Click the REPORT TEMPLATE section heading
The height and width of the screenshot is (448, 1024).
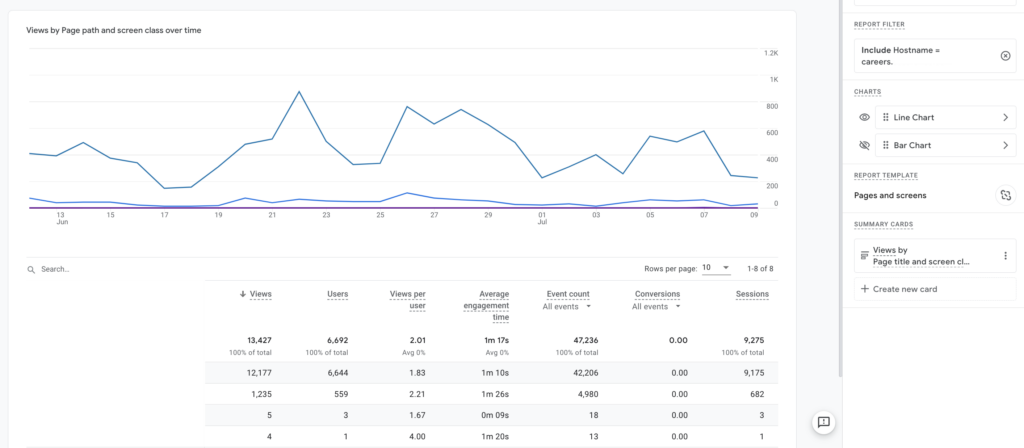[886, 176]
